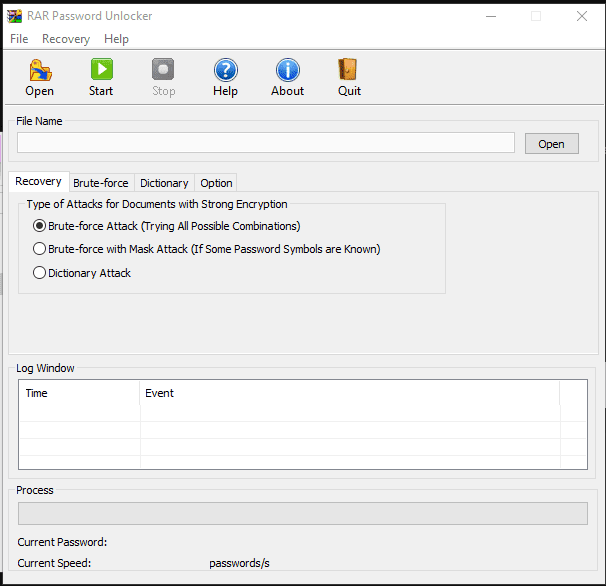Click Open button beside file name field
The image size is (606, 586).
[x=551, y=144]
